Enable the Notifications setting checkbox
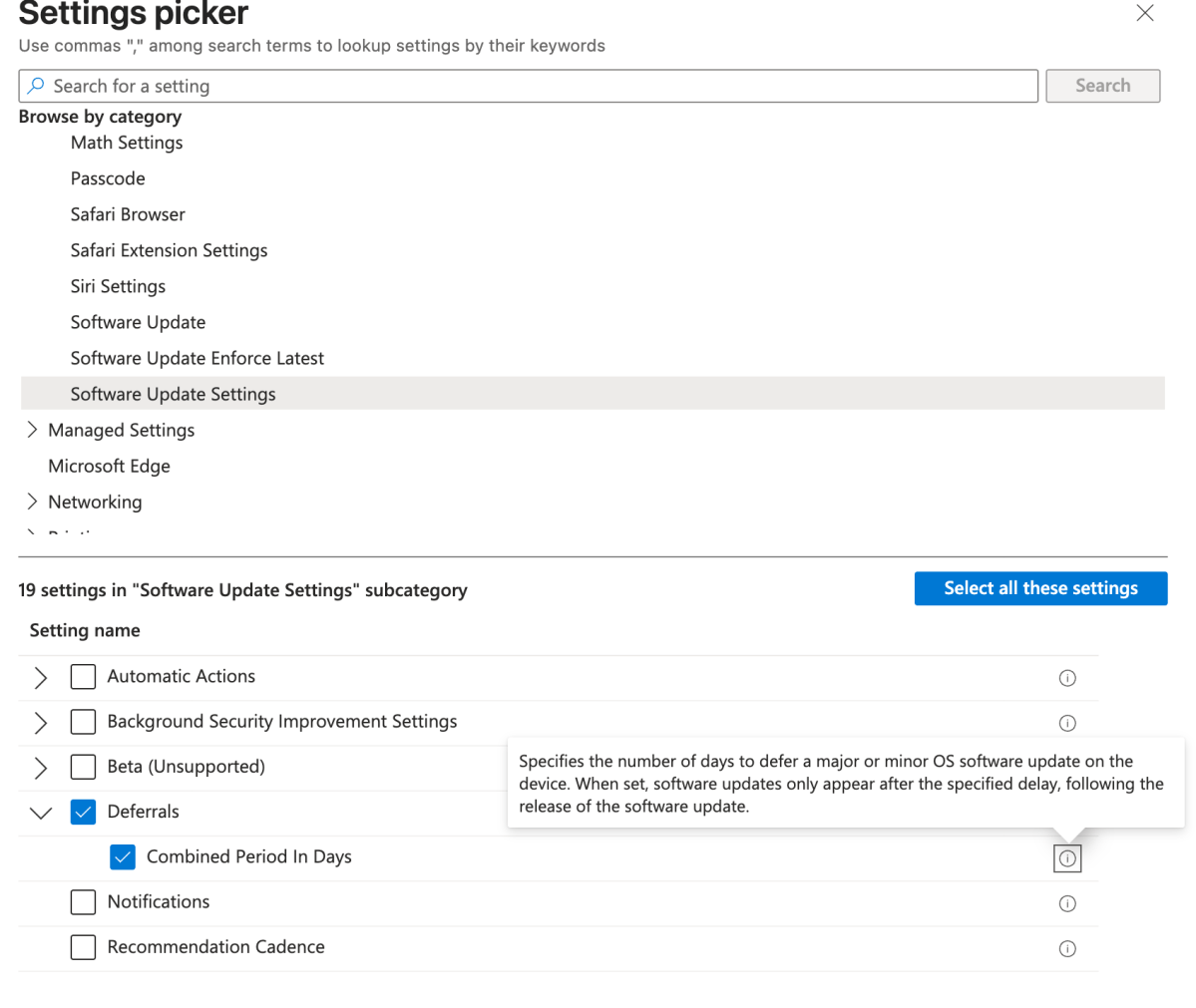The width and height of the screenshot is (1196, 1008). pyautogui.click(x=83, y=902)
